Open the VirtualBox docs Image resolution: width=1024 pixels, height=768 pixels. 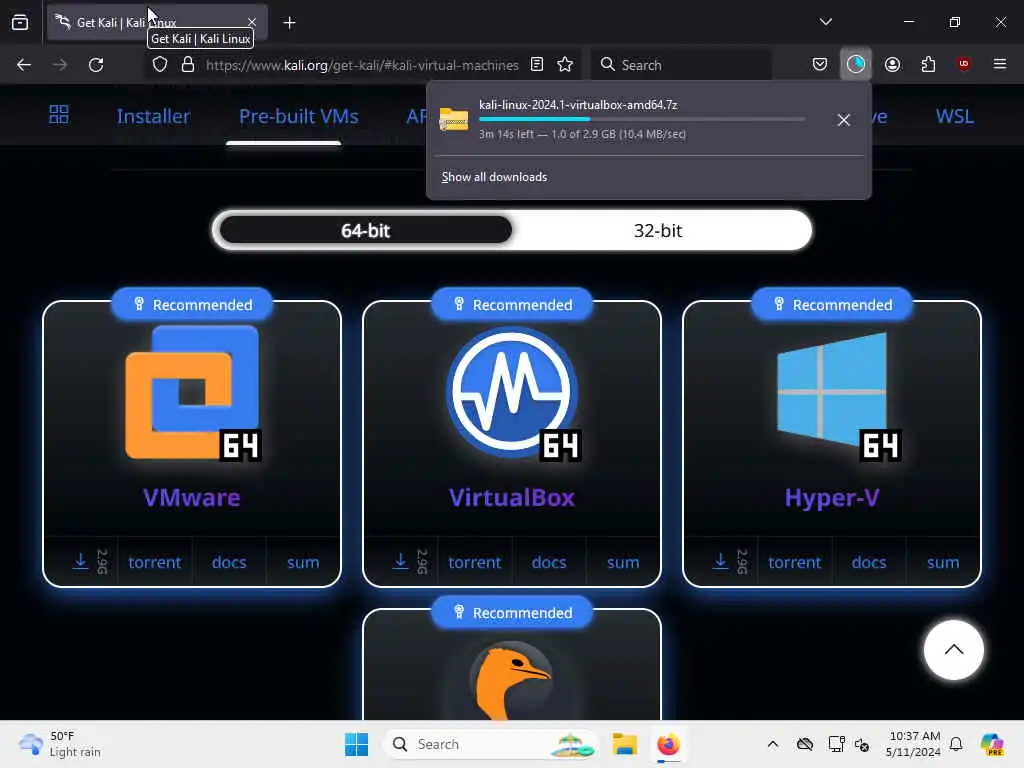549,562
